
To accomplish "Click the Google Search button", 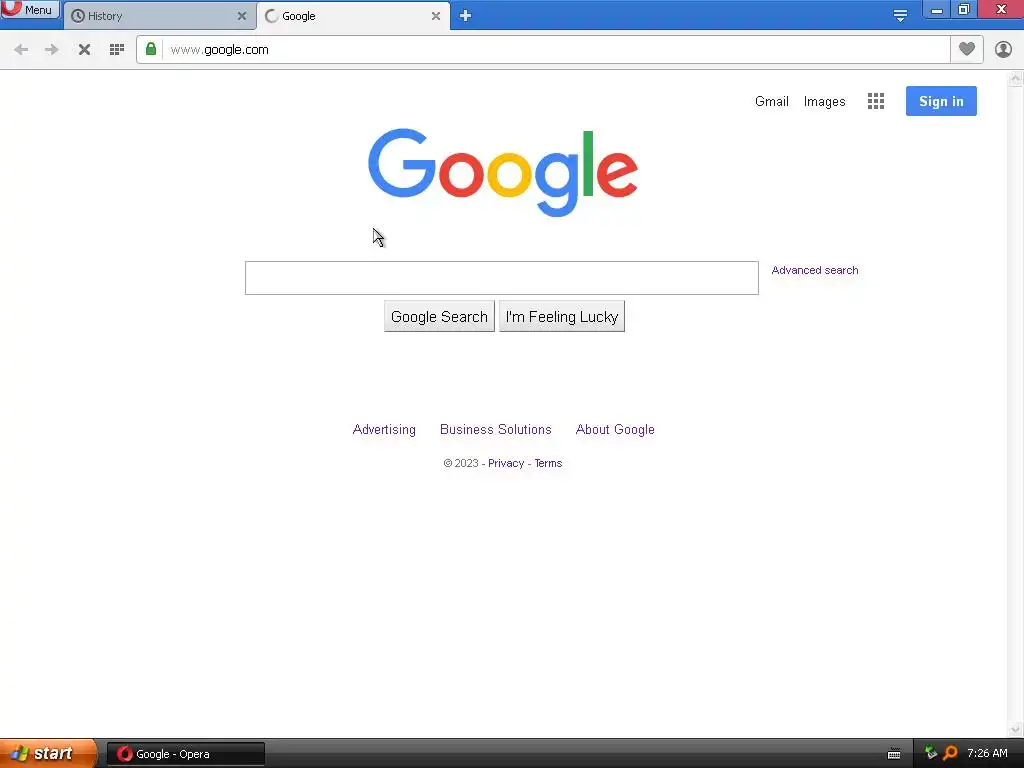I will pyautogui.click(x=439, y=317).
